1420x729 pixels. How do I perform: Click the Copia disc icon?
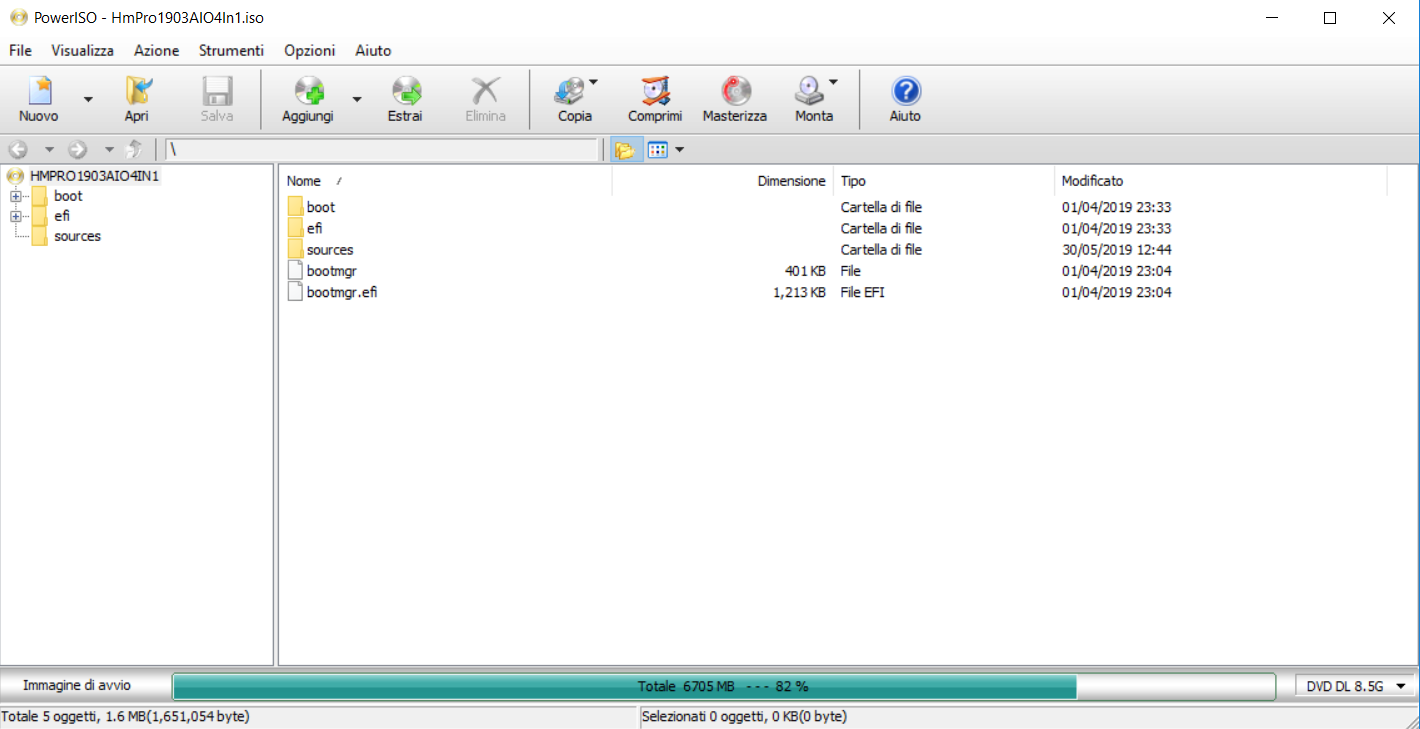pos(570,92)
